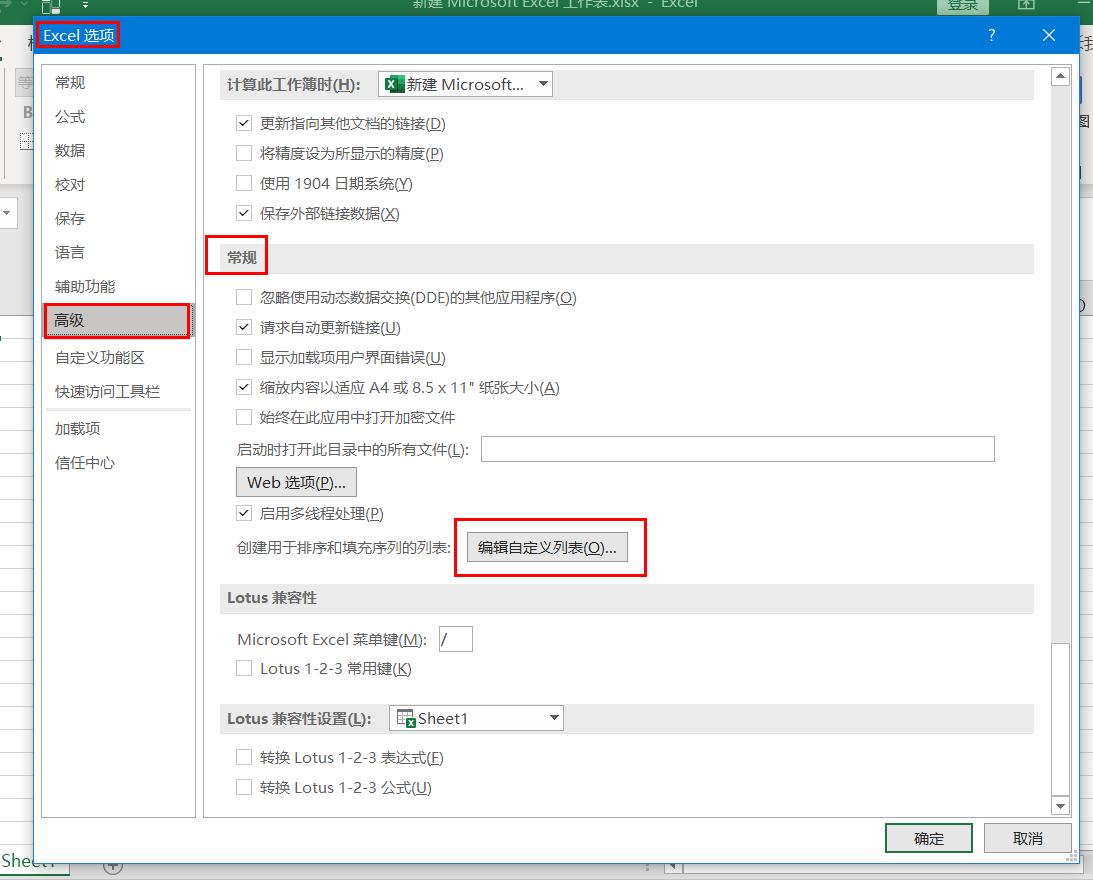Enable 显示加载项用户界面错误 checkbox
The height and width of the screenshot is (880, 1093).
[244, 357]
